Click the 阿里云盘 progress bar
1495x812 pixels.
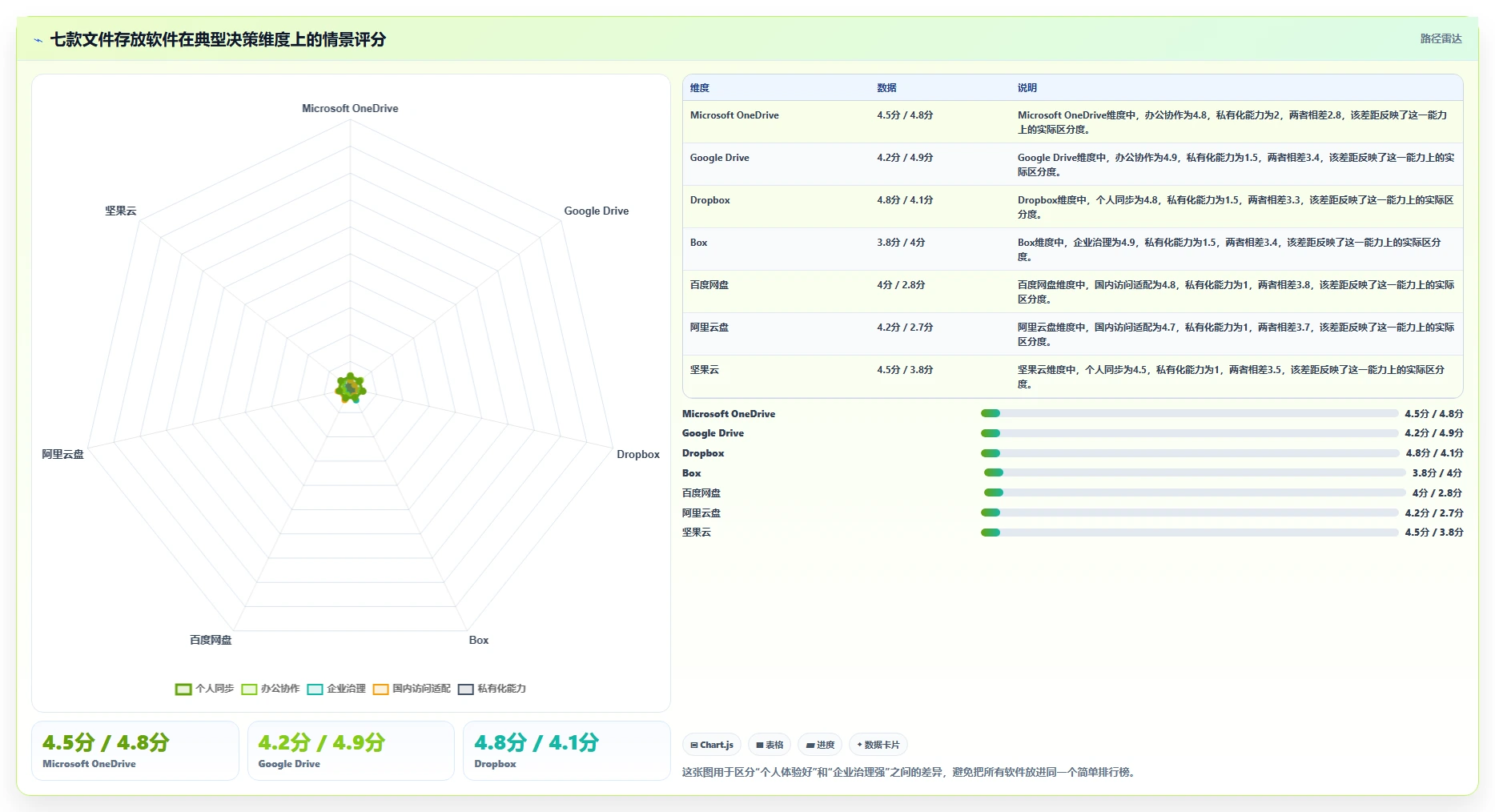tap(1189, 513)
